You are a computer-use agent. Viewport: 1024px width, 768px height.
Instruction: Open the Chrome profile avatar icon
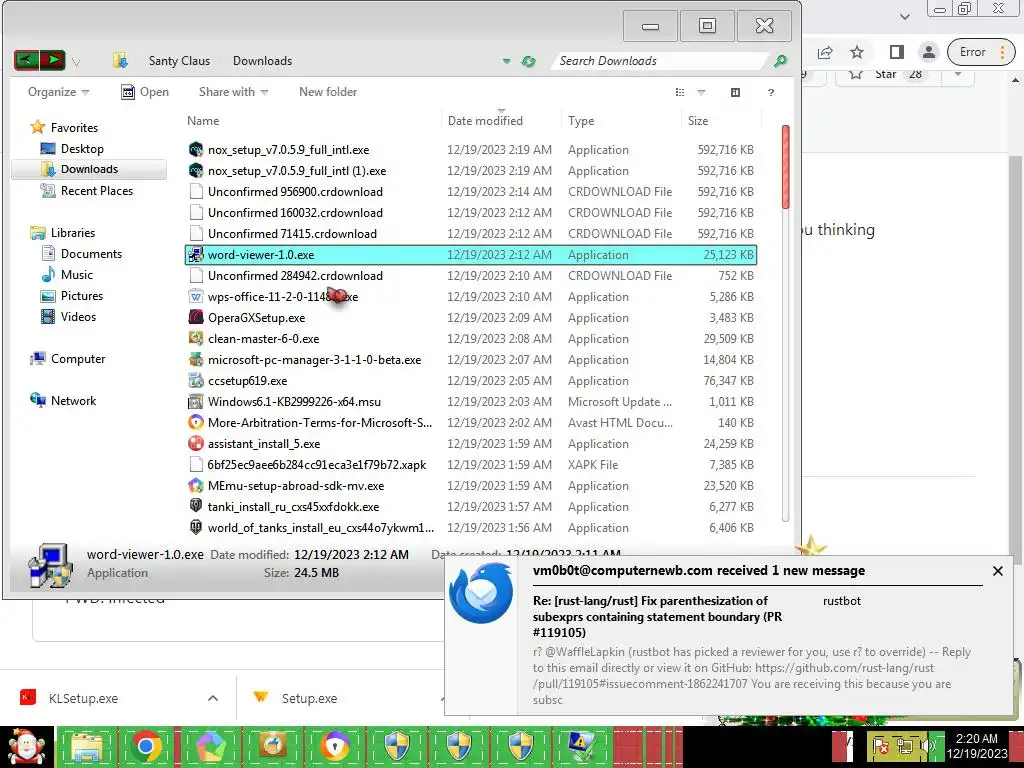coord(928,52)
